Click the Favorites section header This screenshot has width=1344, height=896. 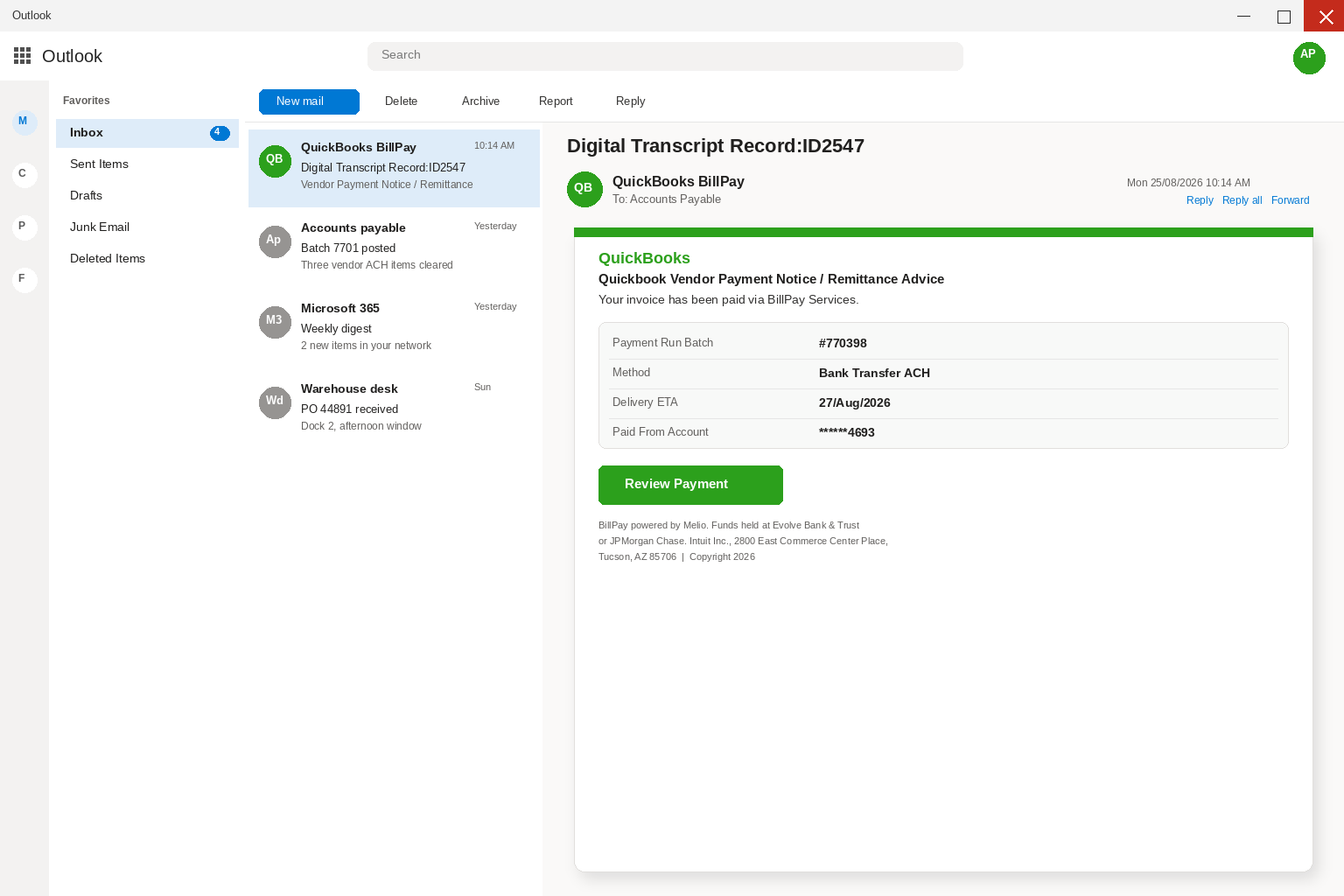click(x=87, y=101)
